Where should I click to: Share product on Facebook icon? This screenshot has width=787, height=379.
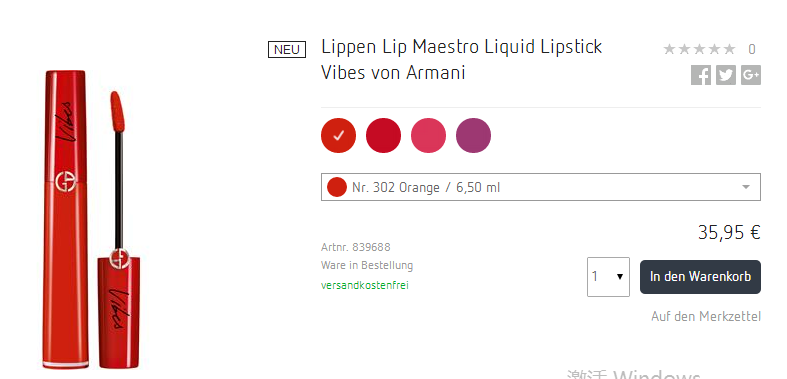click(x=701, y=75)
